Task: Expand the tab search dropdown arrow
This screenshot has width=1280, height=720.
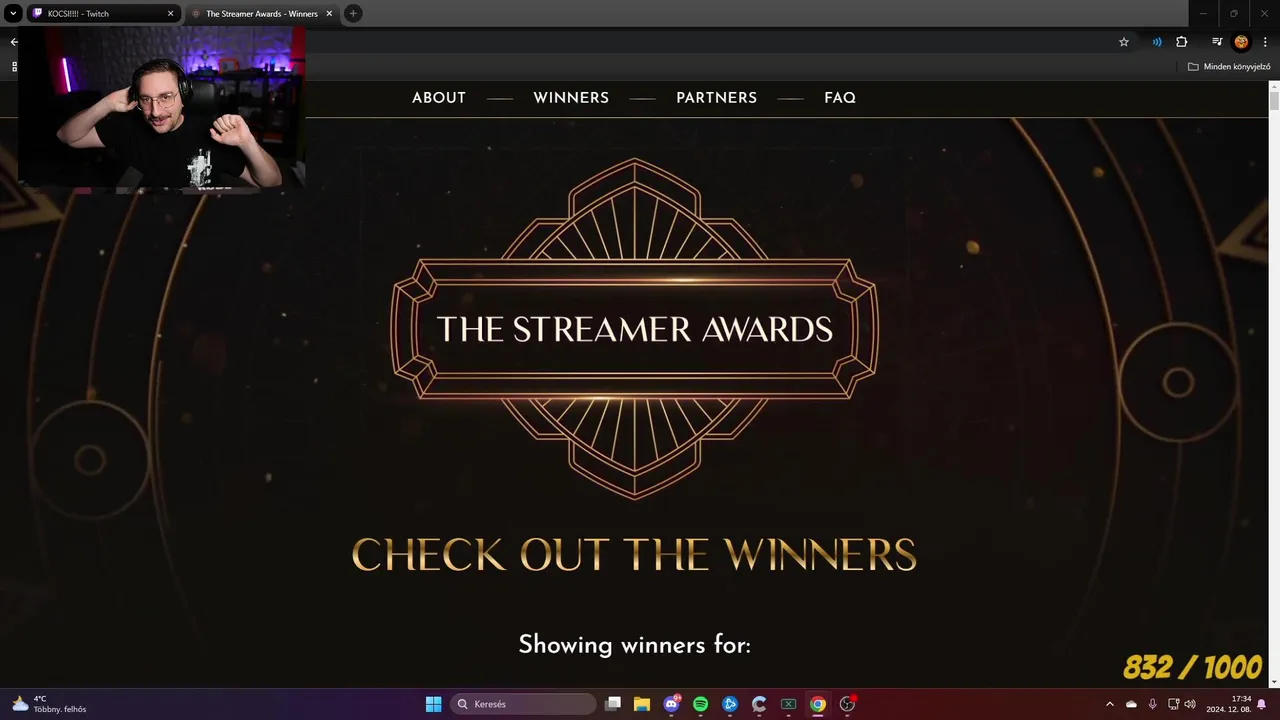Action: (x=13, y=13)
